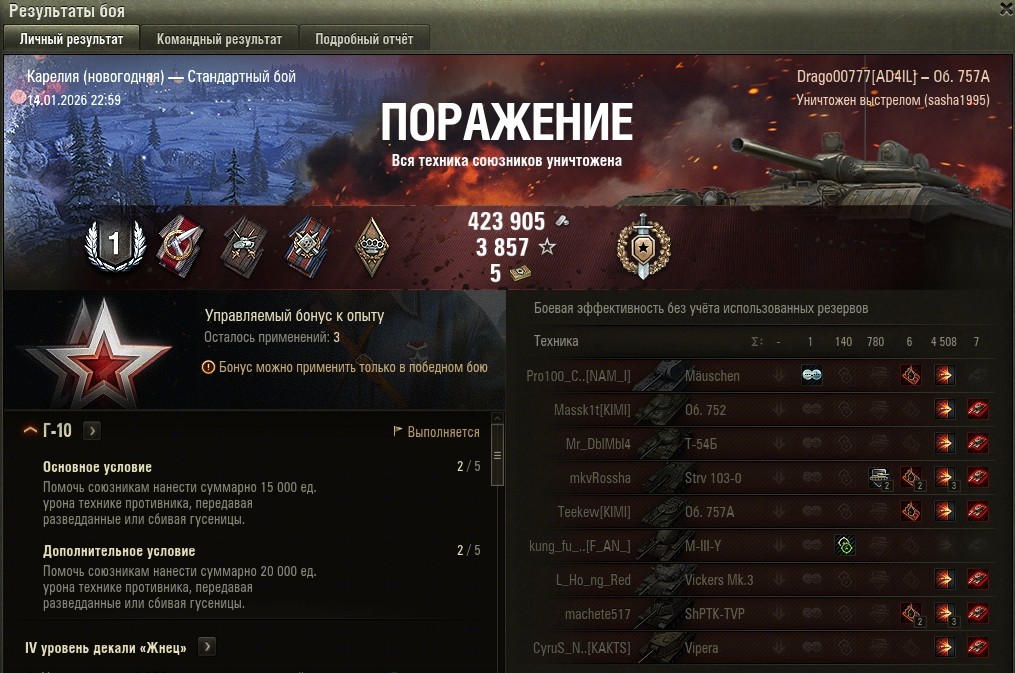Collapse the Г-10 mission section
The image size is (1015, 673).
30,430
